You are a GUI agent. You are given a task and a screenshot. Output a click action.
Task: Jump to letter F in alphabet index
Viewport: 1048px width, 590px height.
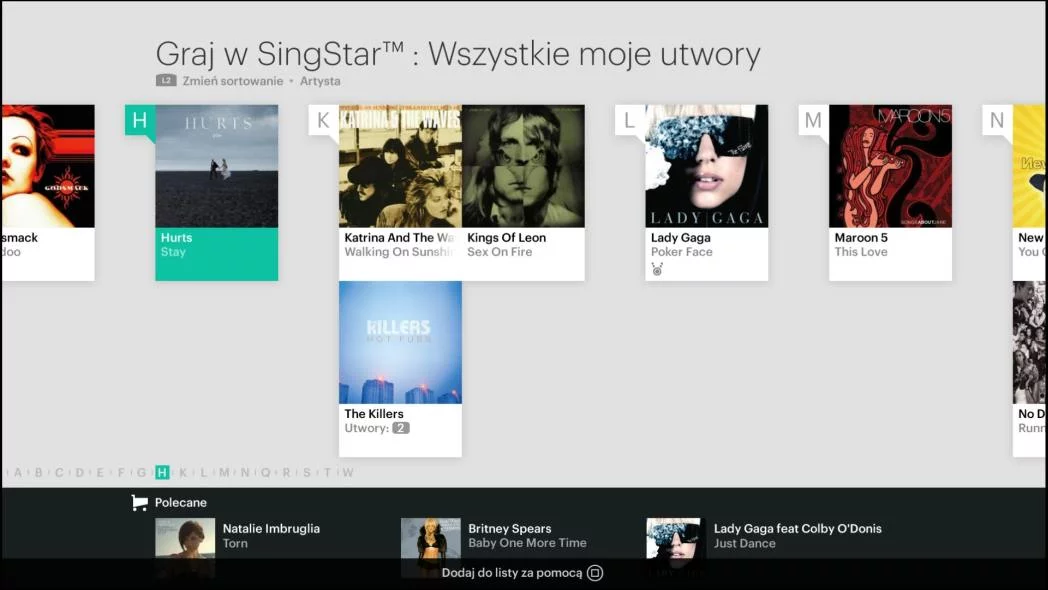click(121, 472)
